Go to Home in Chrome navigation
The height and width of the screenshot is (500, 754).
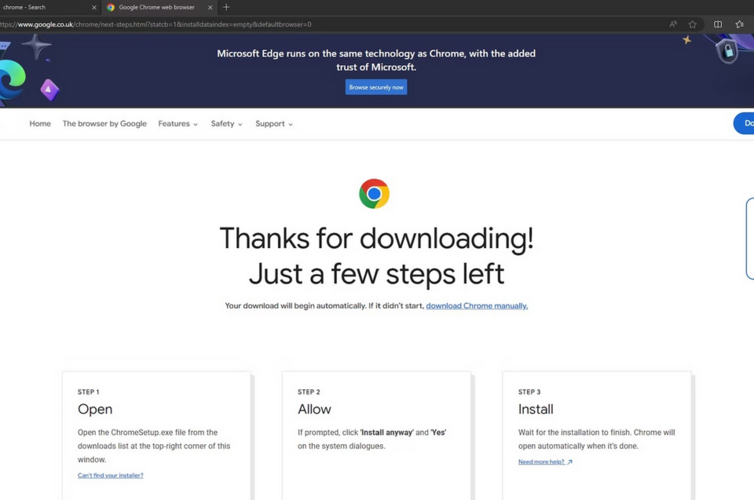tap(40, 124)
